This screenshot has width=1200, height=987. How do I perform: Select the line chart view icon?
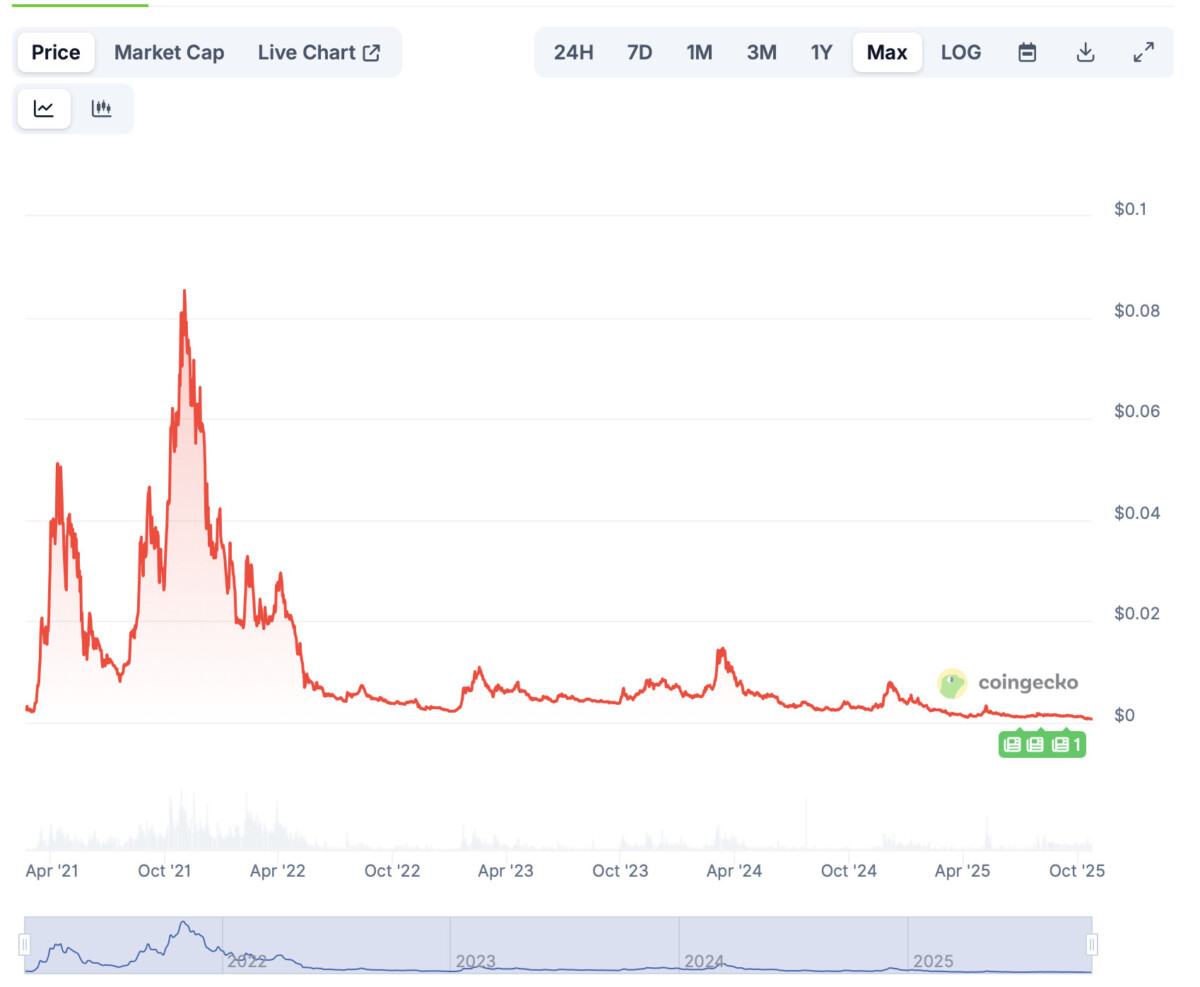[x=44, y=109]
